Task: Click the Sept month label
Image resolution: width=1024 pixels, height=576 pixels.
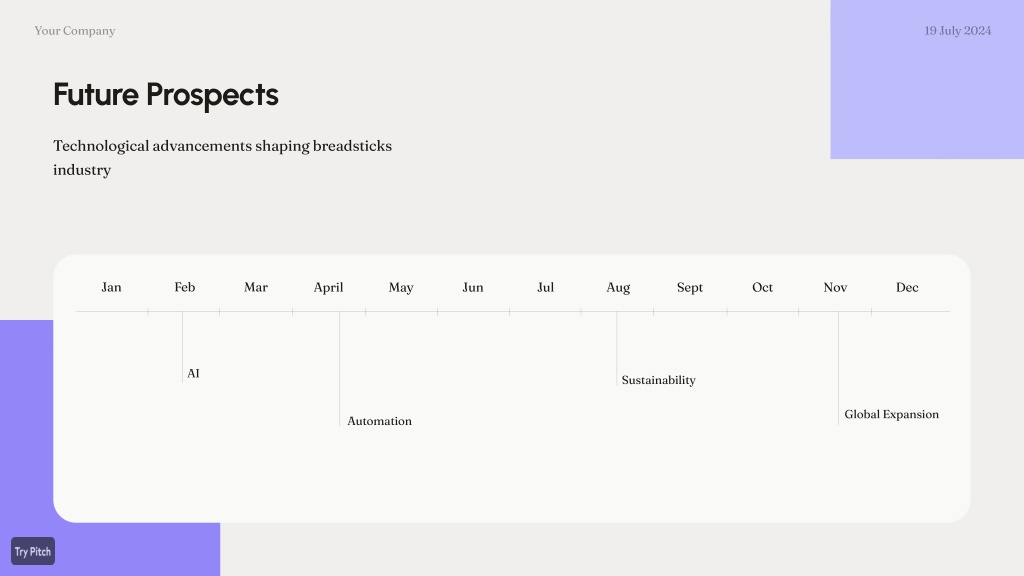Action: click(690, 287)
